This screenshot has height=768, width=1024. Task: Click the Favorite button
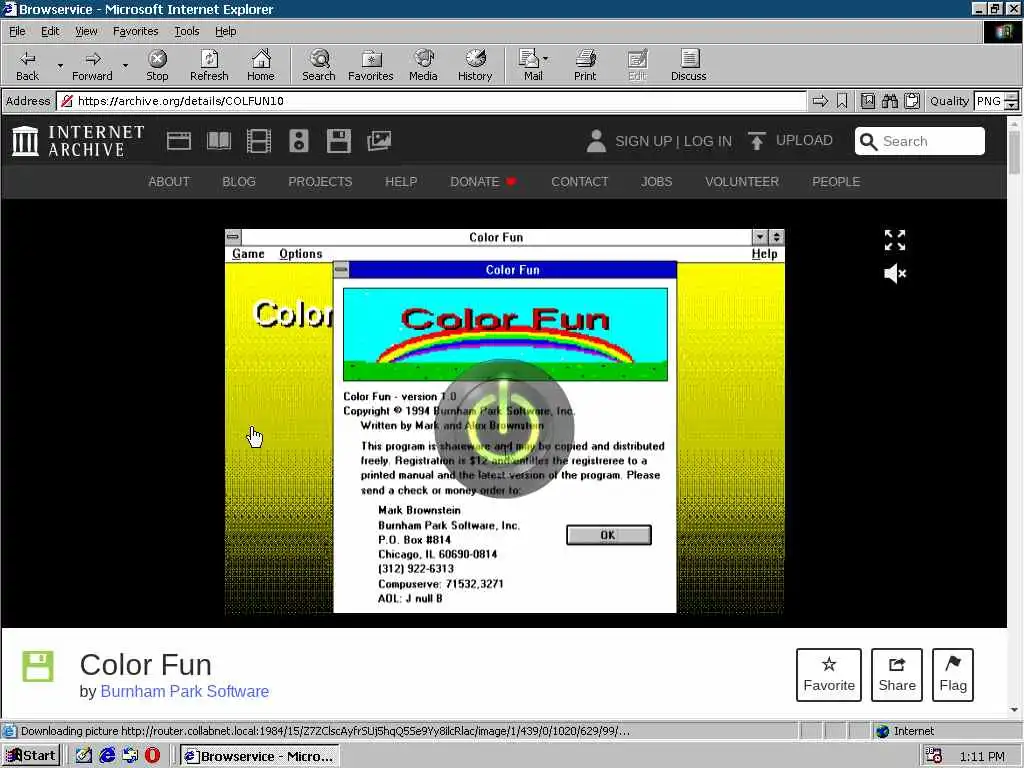point(829,675)
